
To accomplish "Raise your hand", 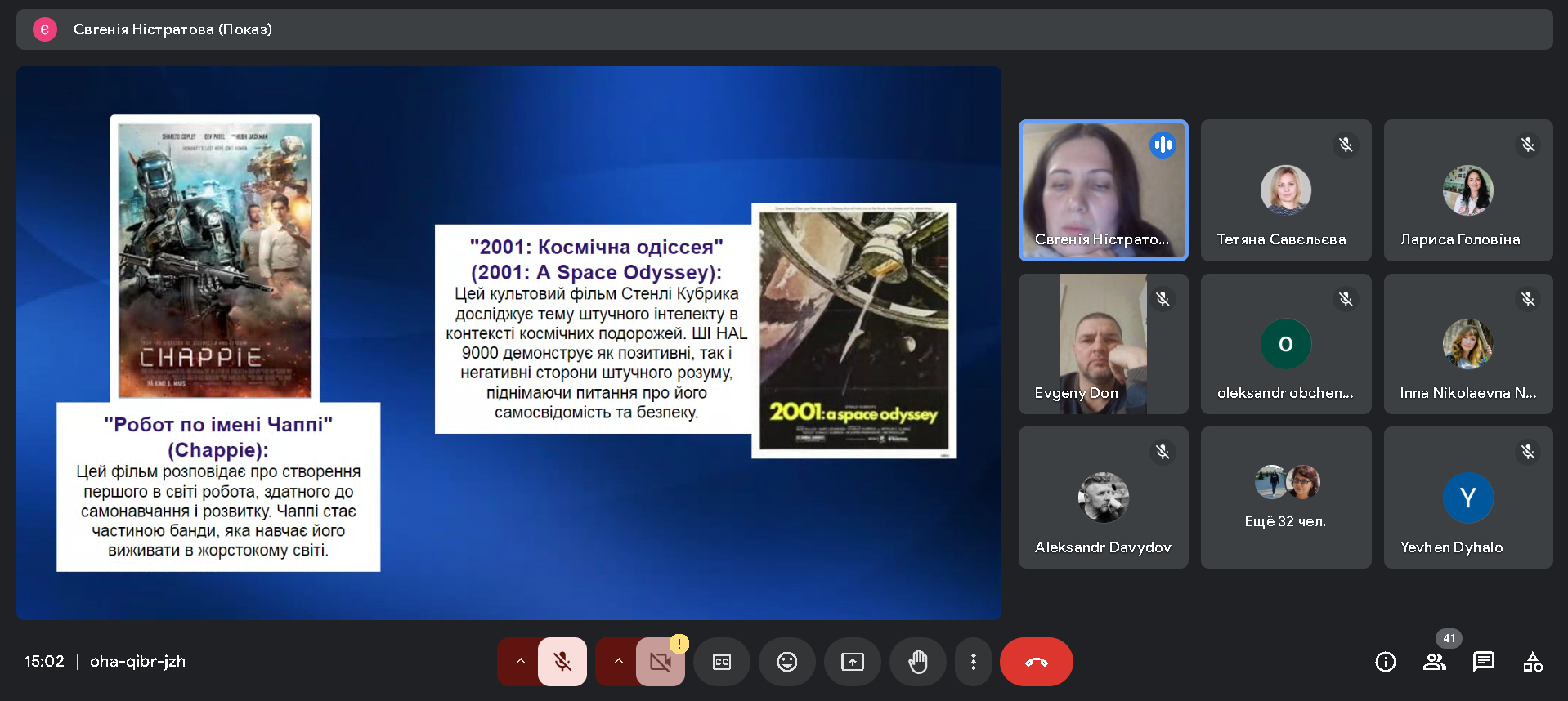I will coord(918,662).
